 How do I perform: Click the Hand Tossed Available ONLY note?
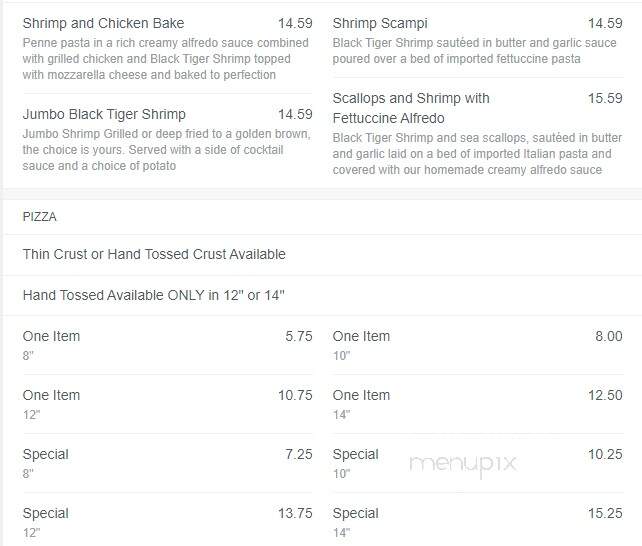[x=154, y=295]
